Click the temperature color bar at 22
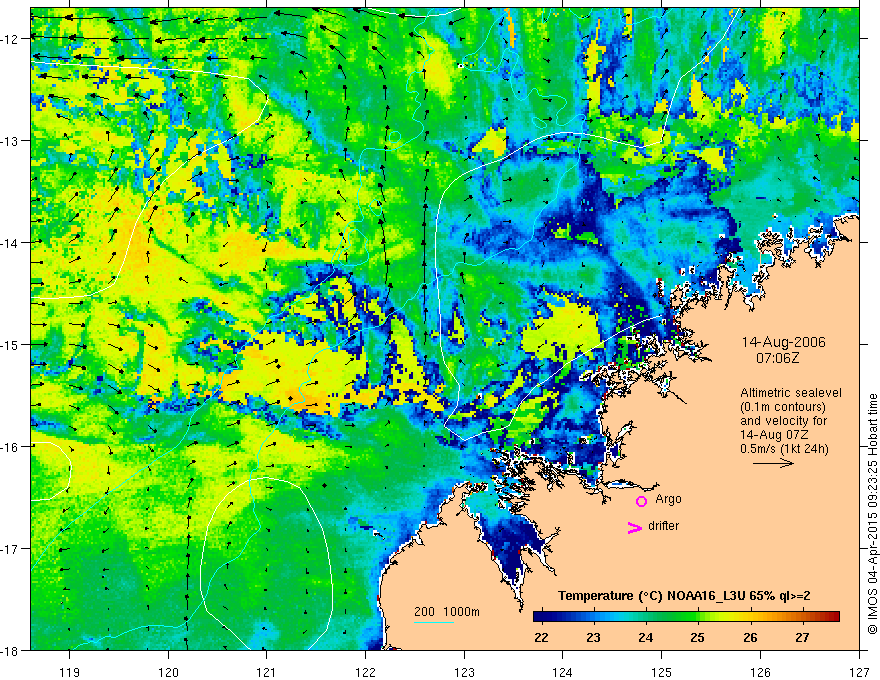 coord(541,617)
